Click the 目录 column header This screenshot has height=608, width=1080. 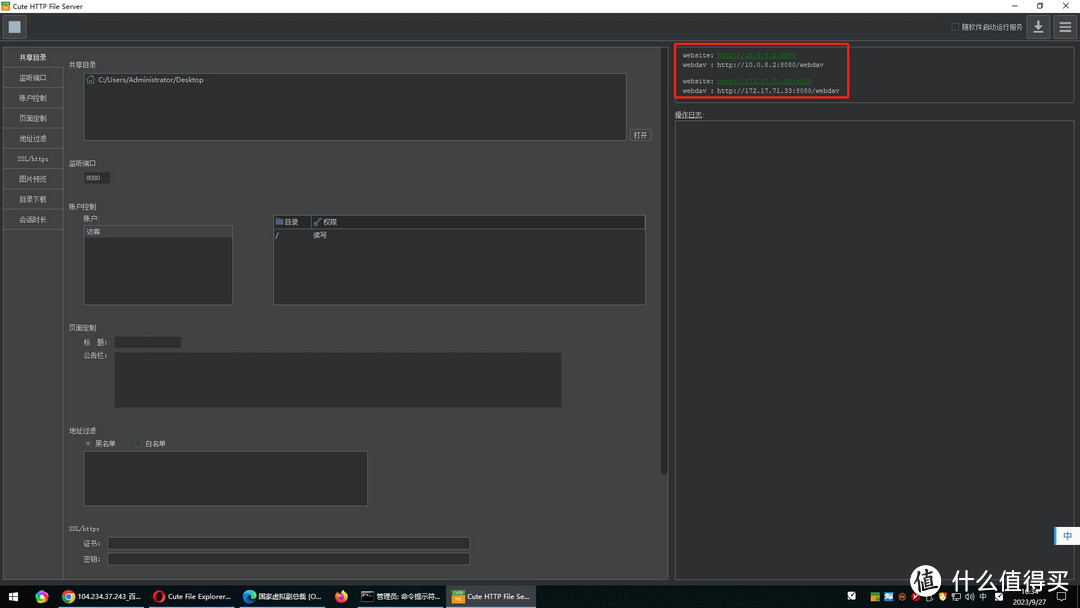(292, 222)
